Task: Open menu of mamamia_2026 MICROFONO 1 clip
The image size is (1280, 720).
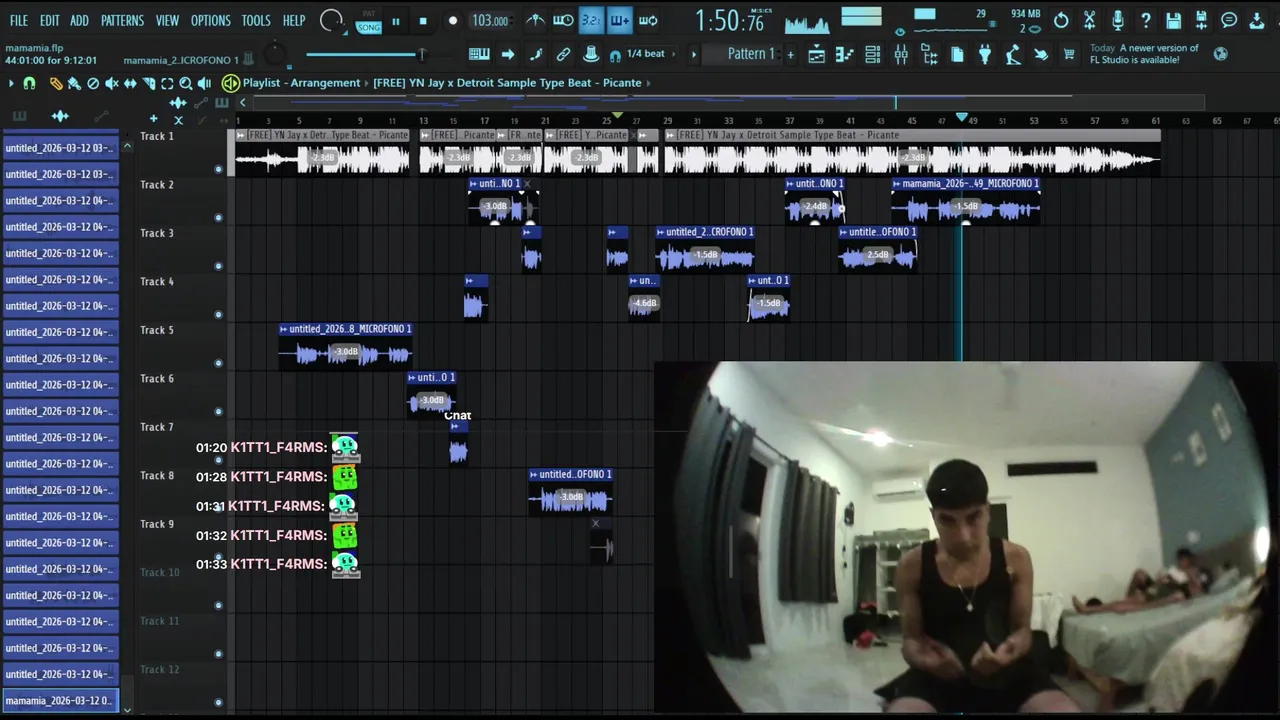Action: [x=897, y=184]
